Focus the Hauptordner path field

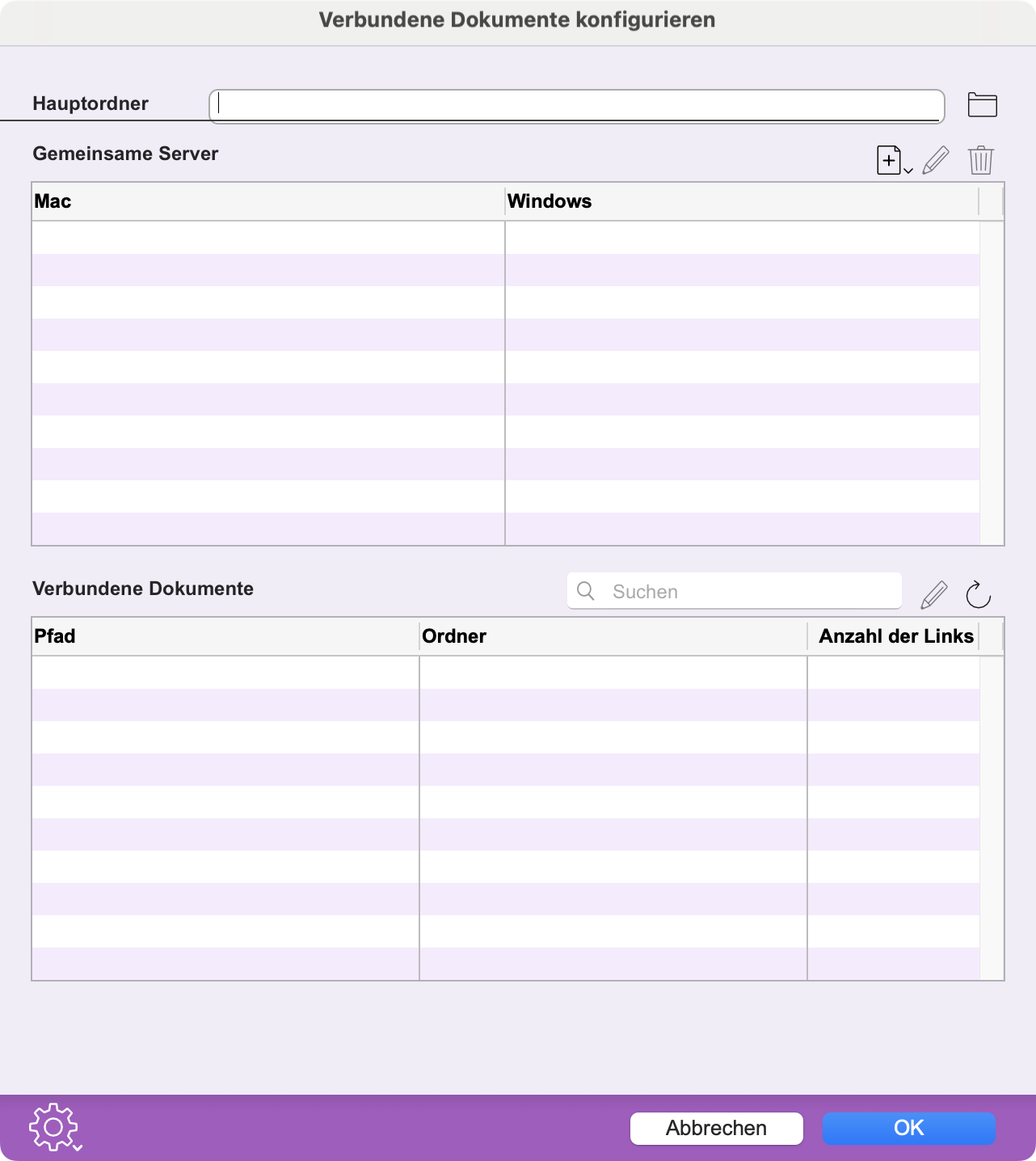click(577, 106)
